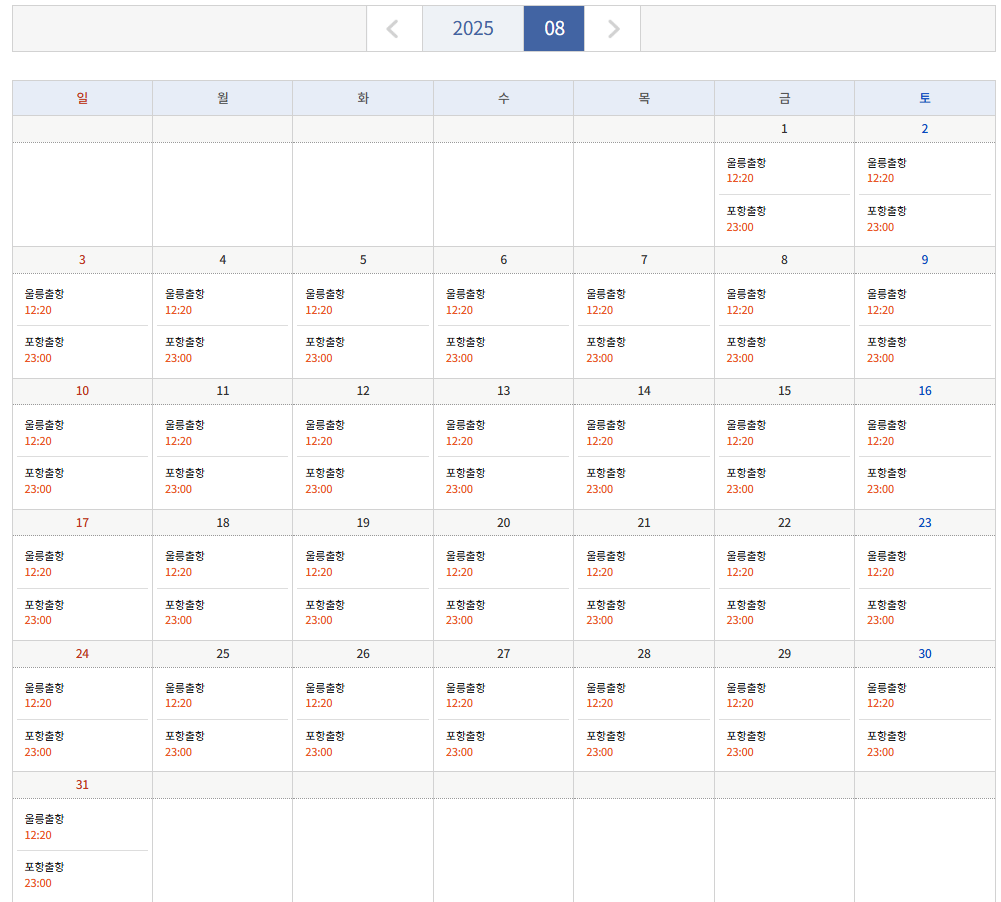Choose 울릉출항 12:20 on August 27

[x=465, y=695]
